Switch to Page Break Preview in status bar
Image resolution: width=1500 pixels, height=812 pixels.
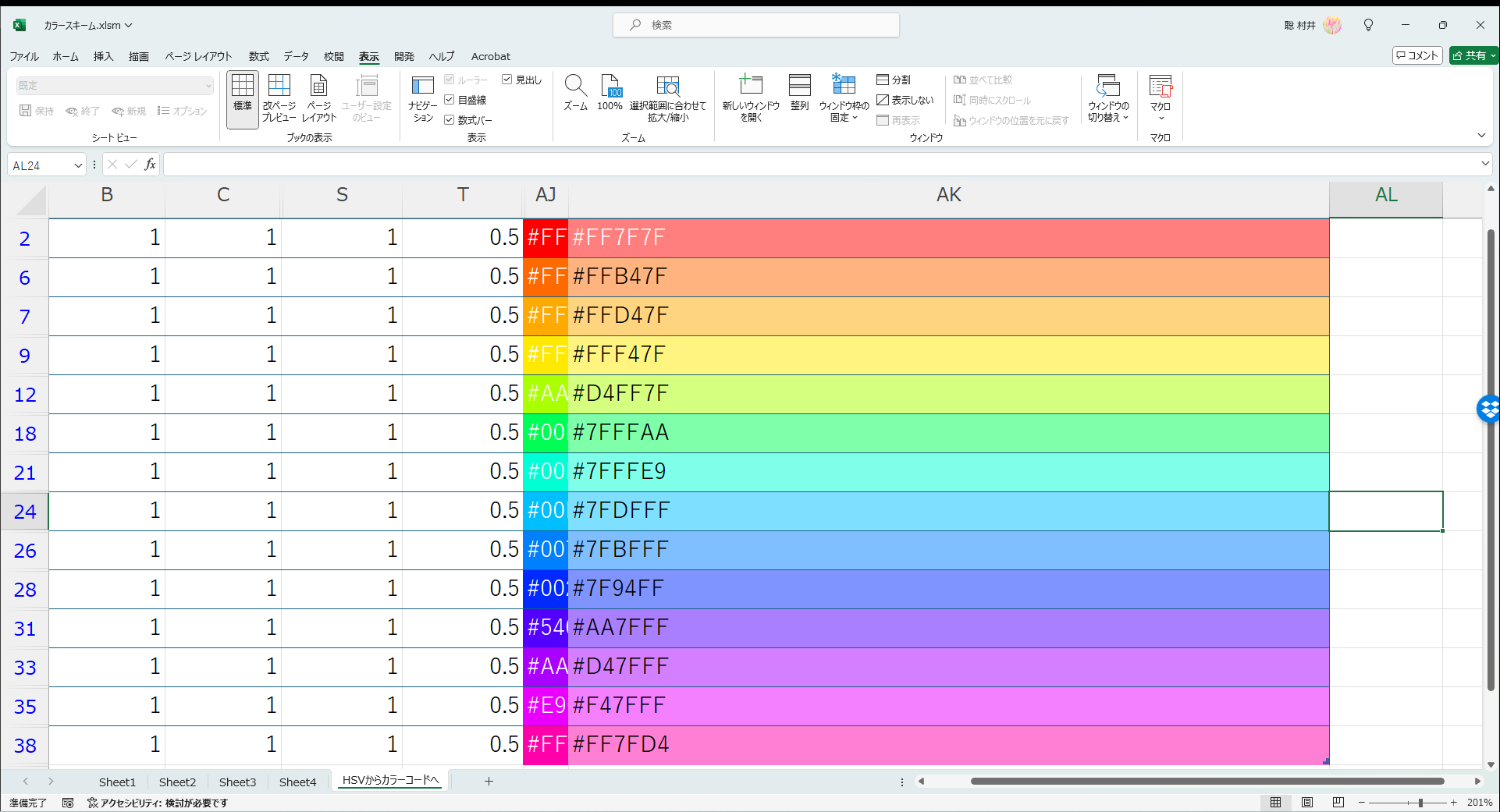(x=1338, y=803)
